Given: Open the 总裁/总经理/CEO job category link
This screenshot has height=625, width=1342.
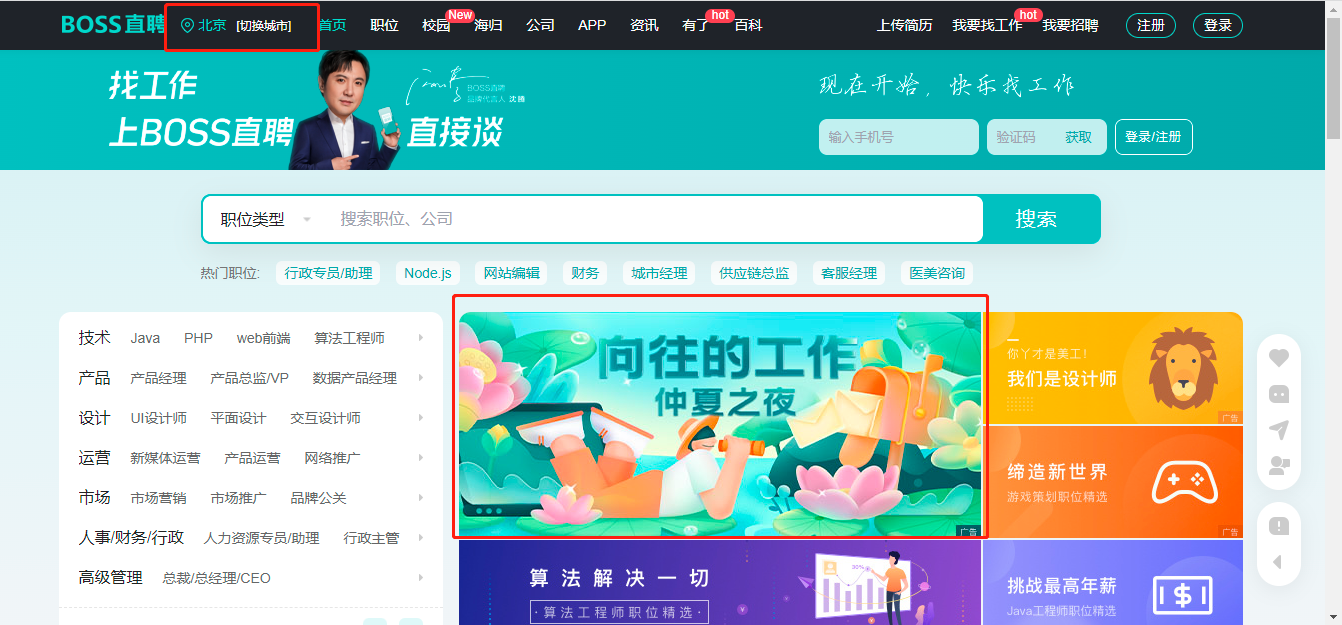Looking at the screenshot, I should point(216,578).
